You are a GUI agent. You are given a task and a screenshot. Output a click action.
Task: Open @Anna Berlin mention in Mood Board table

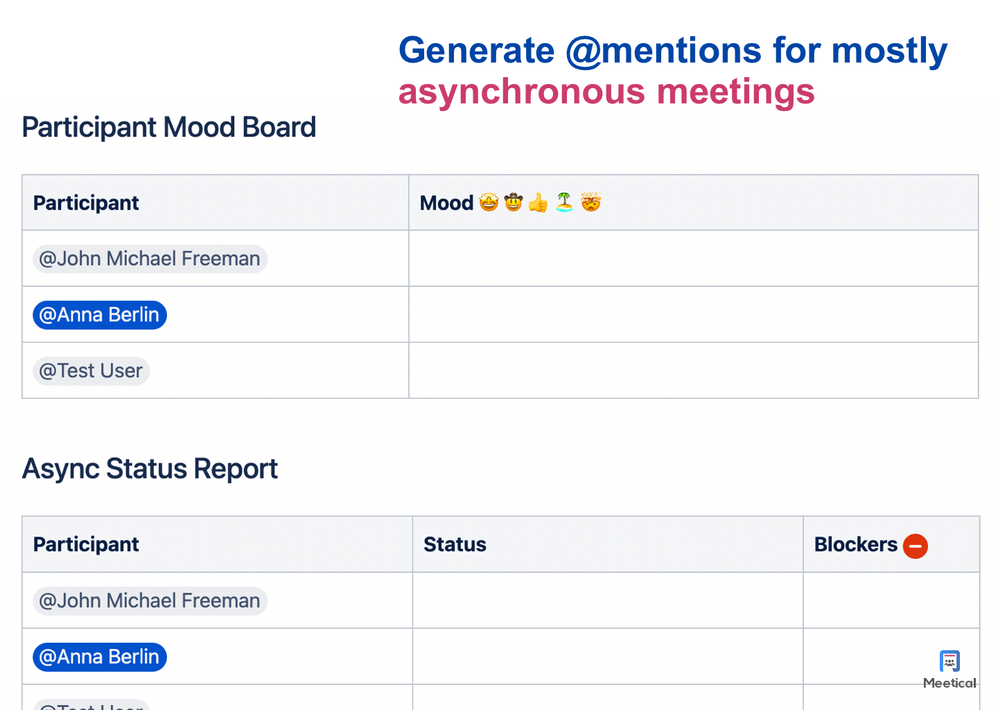(x=99, y=315)
